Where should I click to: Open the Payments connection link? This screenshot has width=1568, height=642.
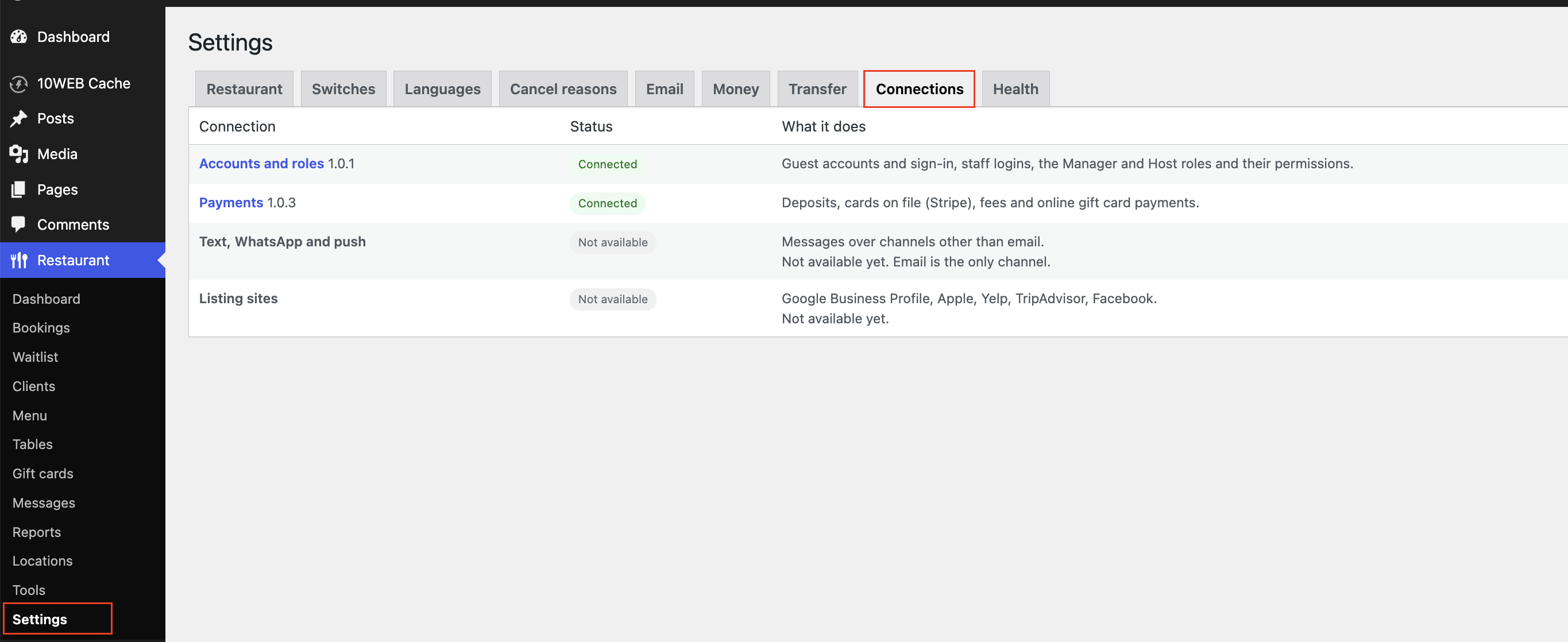click(x=231, y=203)
